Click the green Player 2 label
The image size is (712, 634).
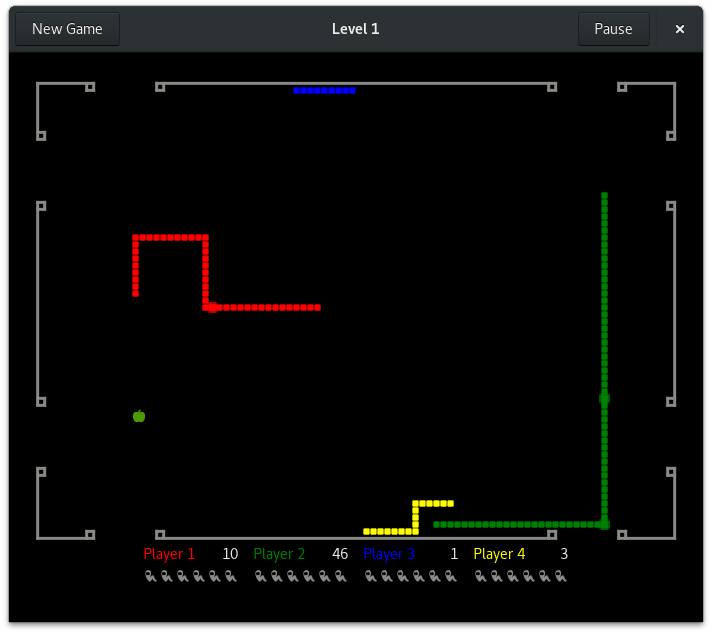(279, 554)
